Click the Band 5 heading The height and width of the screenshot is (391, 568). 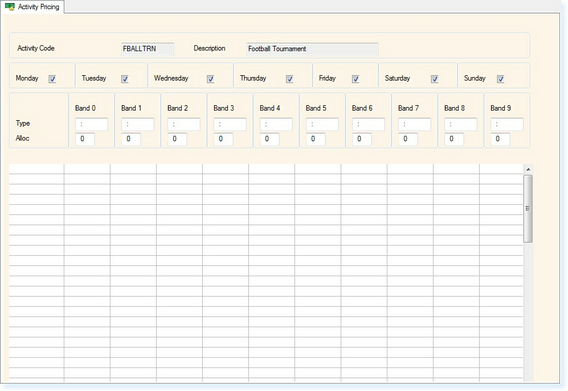[x=316, y=108]
